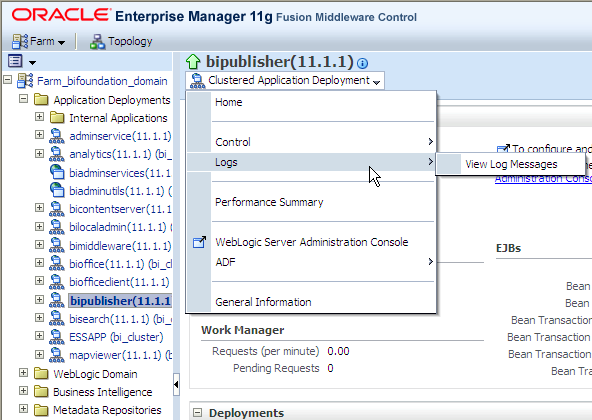Screen dimensions: 592x420
Task: Click the biadminservices globe application icon
Action: (57, 172)
